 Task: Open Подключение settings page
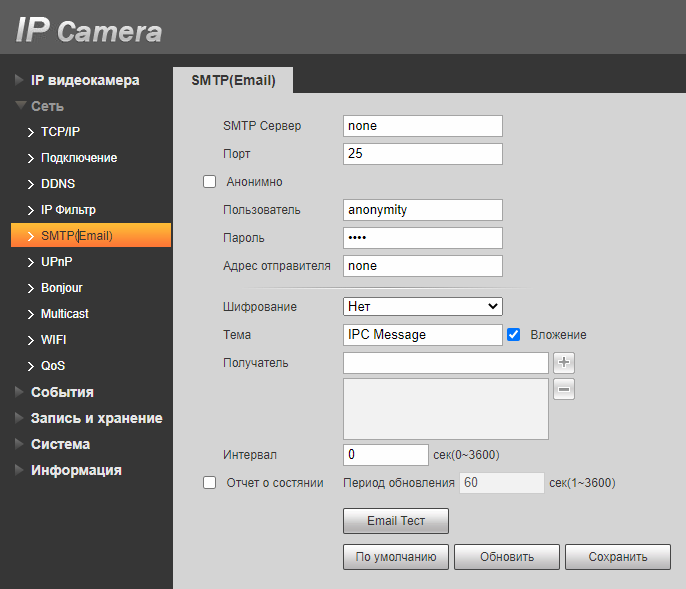point(79,158)
